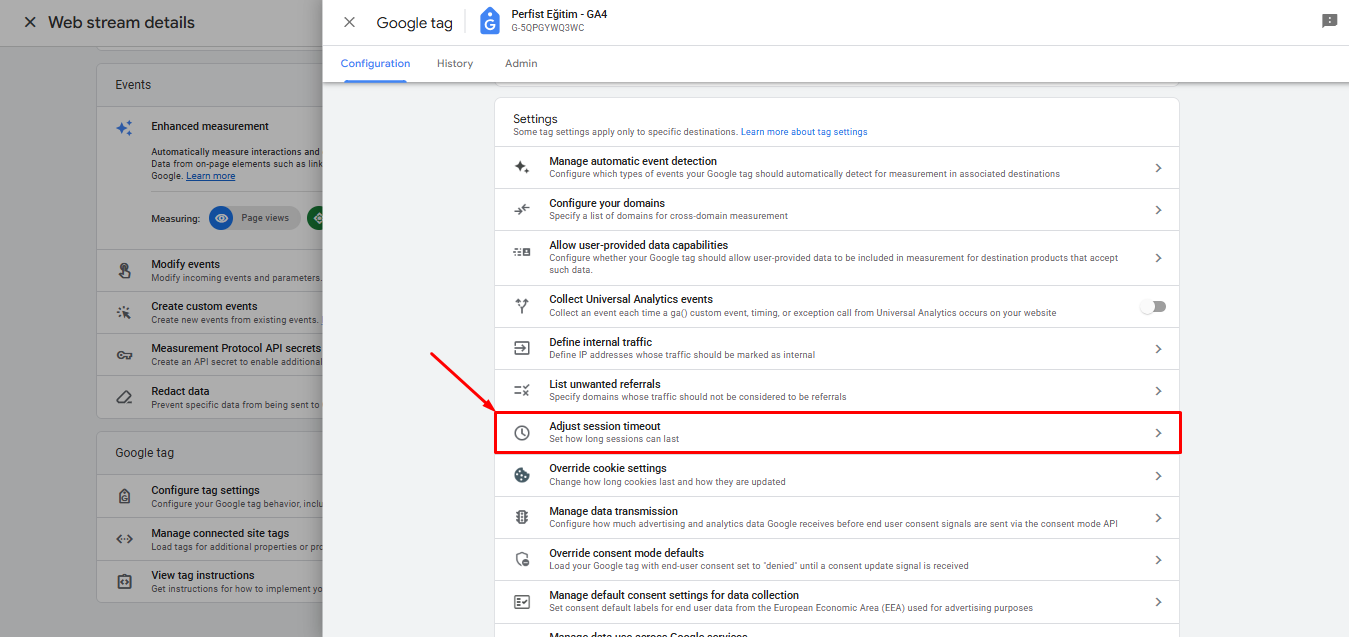Click the Define internal traffic arrow icon
1349x637 pixels.
click(x=522, y=349)
